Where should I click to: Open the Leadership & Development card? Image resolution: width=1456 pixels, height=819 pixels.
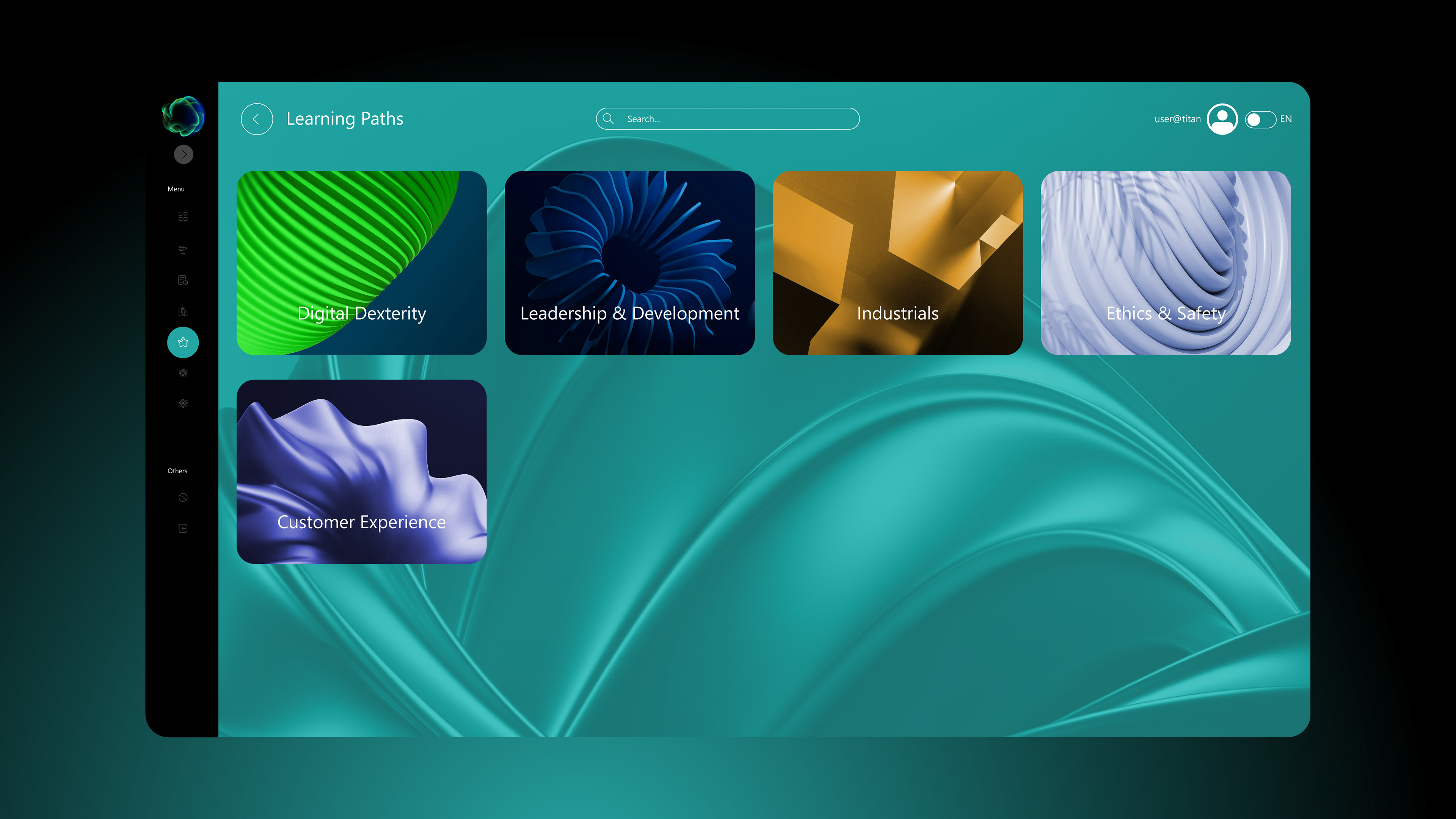630,263
